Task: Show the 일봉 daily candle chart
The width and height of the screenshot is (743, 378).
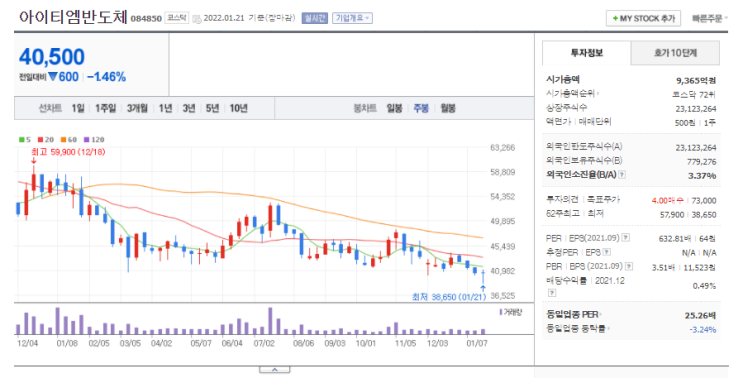Action: (x=394, y=108)
